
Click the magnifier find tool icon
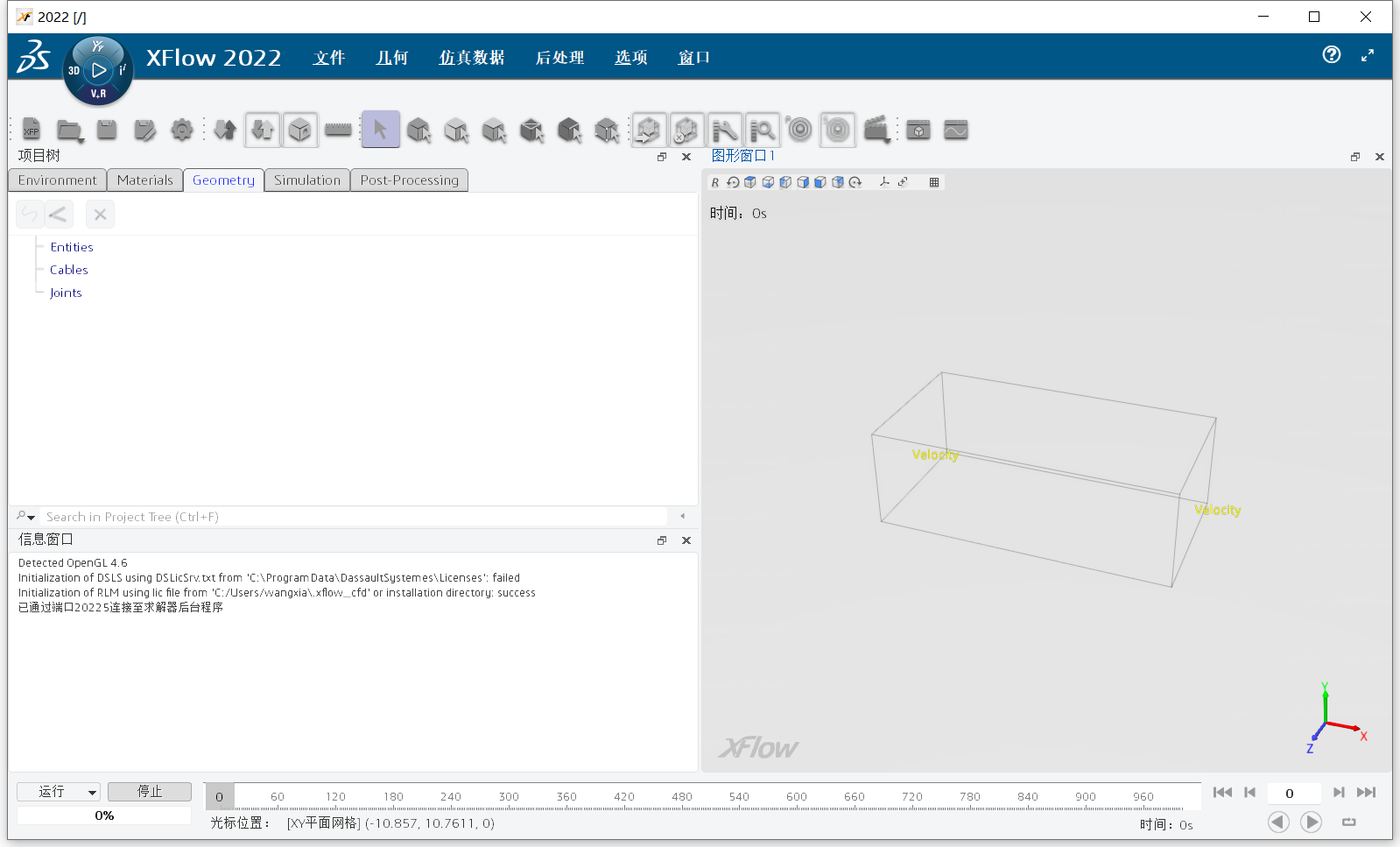(762, 131)
